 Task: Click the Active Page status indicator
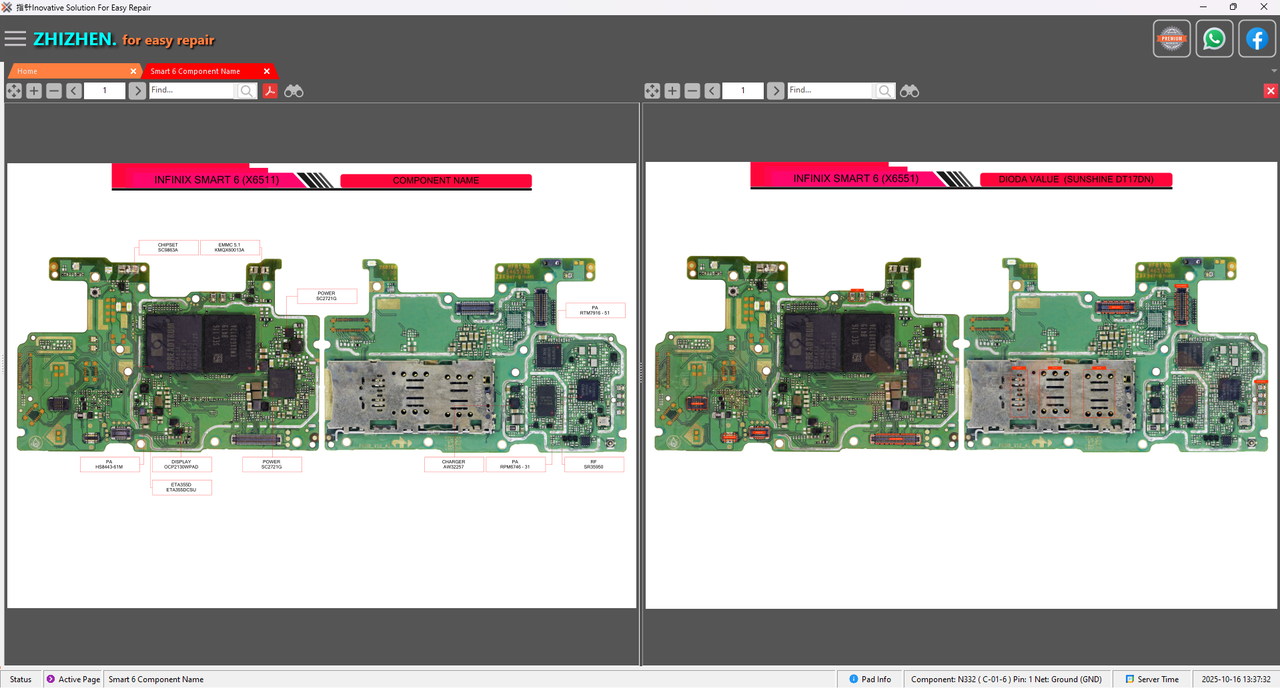pos(72,679)
